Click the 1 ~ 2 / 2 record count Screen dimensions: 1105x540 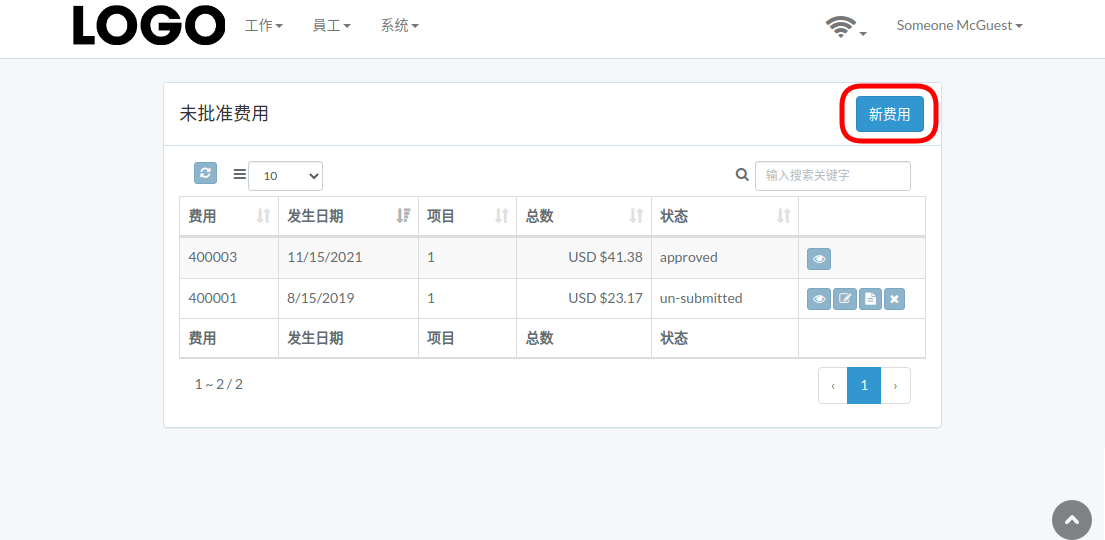tap(219, 384)
